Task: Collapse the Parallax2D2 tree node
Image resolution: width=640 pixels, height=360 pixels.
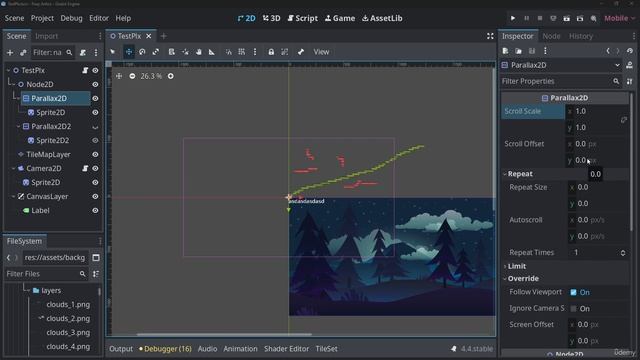Action: tap(18, 127)
